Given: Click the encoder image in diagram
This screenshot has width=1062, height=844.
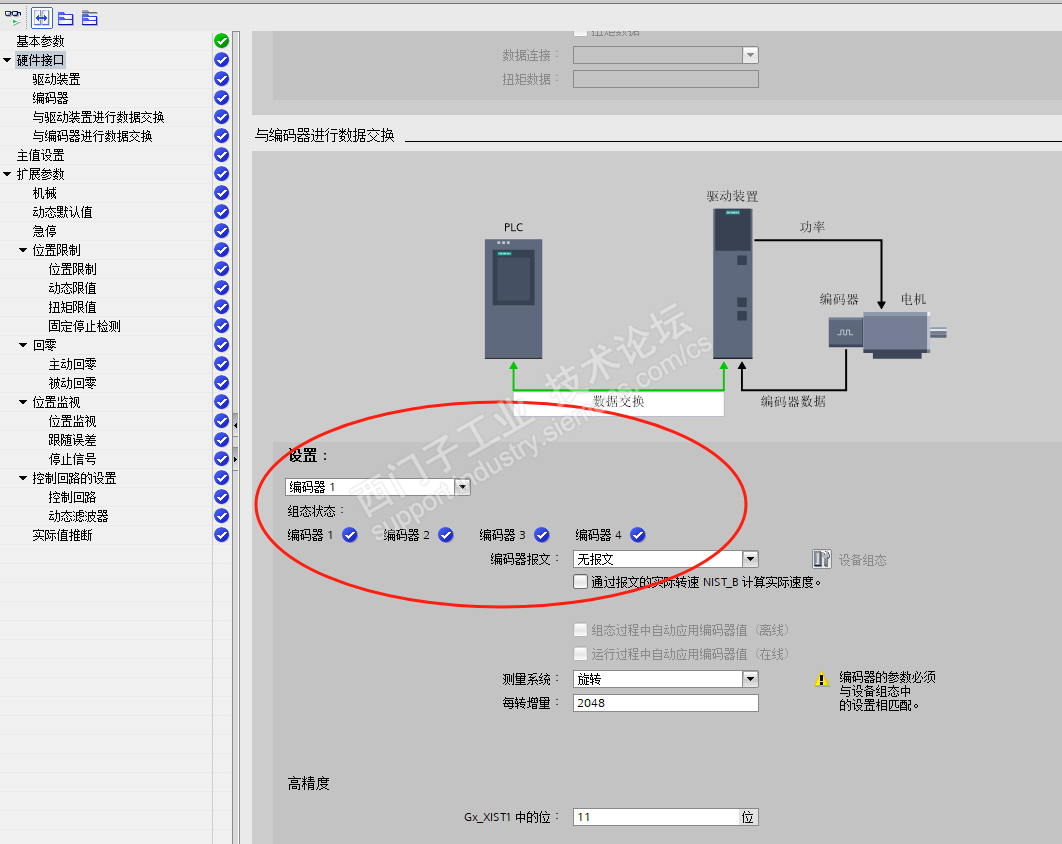Looking at the screenshot, I should pyautogui.click(x=845, y=333).
